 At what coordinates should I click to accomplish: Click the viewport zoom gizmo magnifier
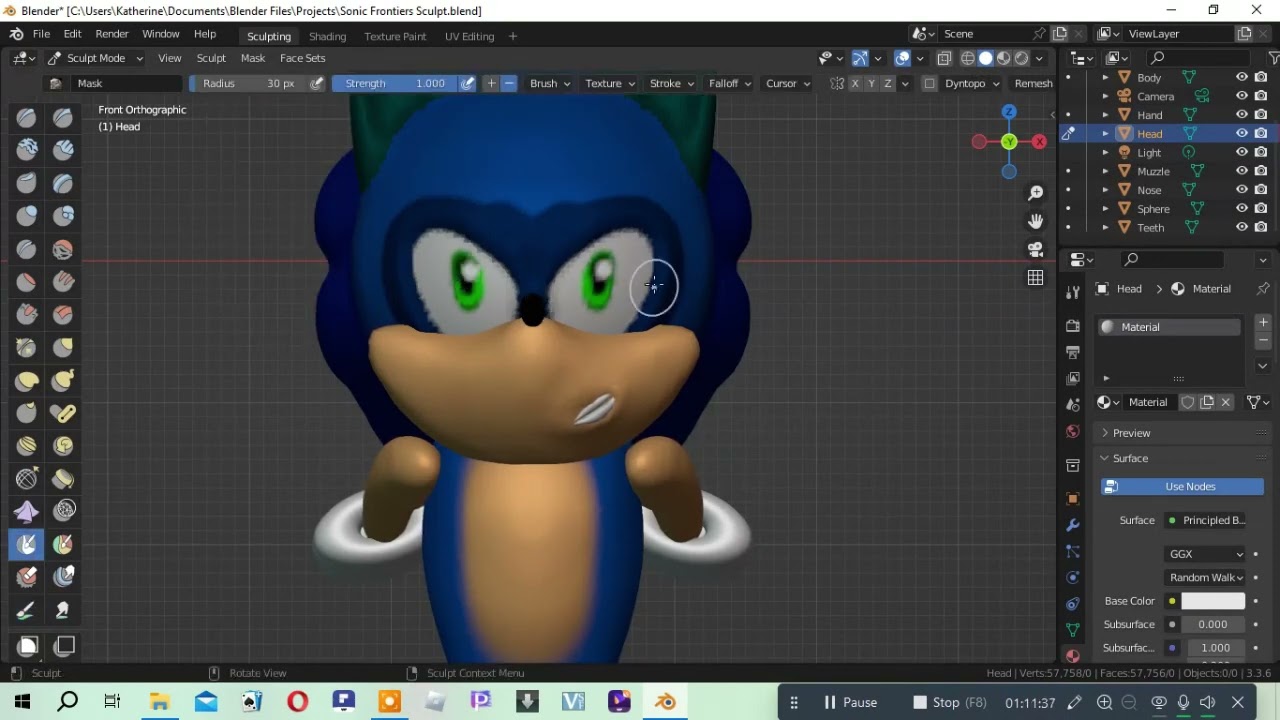click(1036, 192)
